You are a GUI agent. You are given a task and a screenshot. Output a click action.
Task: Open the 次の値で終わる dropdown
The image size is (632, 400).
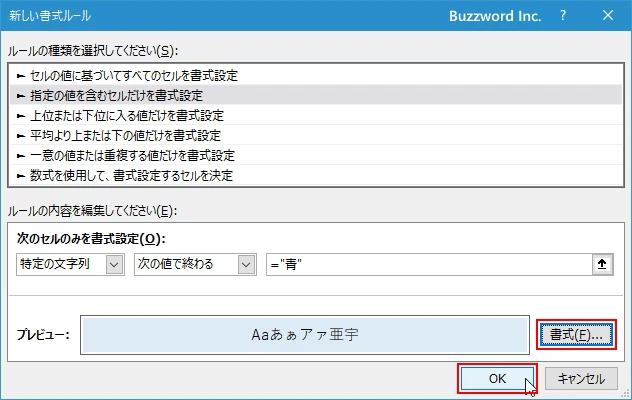coord(195,265)
